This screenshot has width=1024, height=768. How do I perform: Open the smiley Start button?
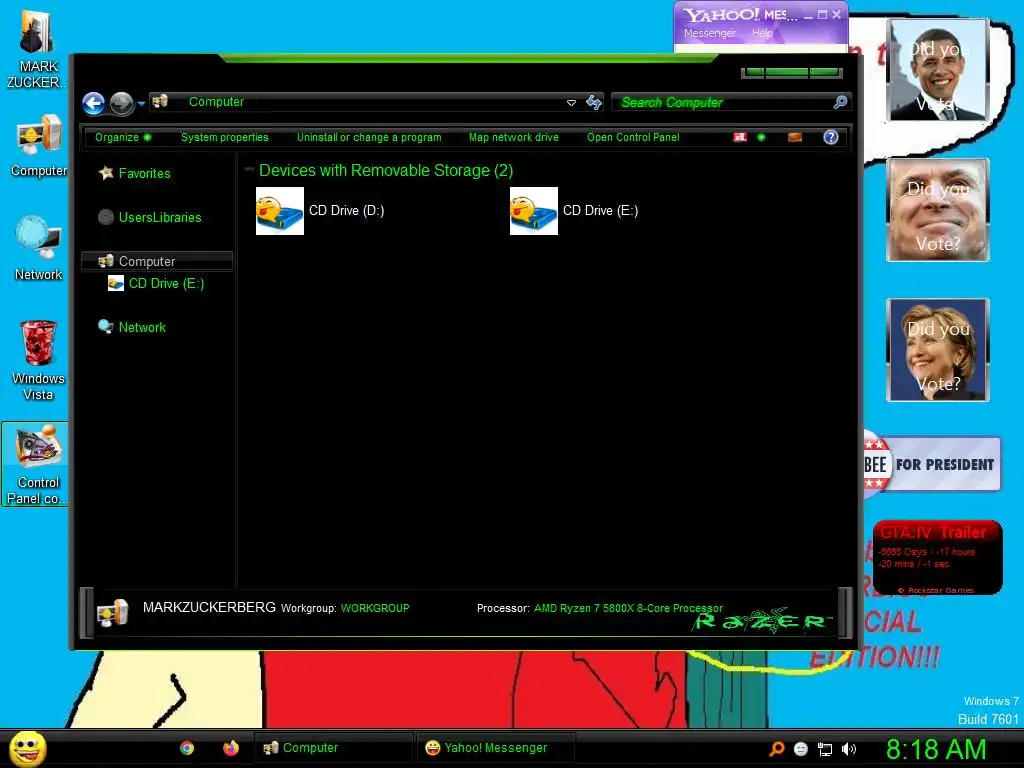point(27,748)
